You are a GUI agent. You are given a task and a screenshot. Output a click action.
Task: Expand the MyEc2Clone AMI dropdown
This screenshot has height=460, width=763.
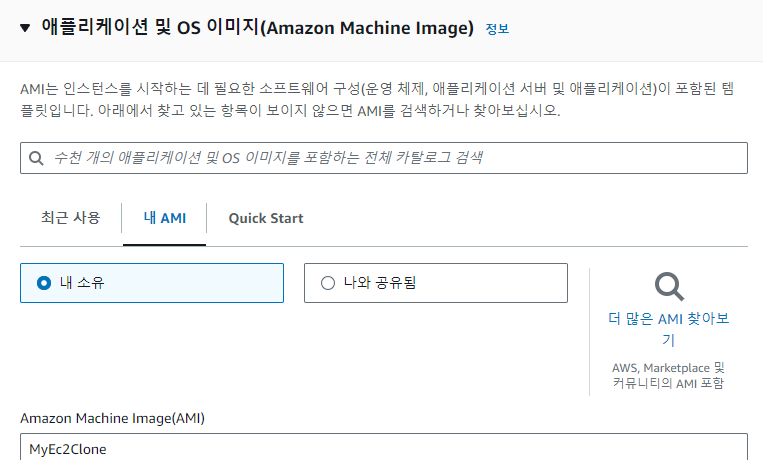point(383,447)
